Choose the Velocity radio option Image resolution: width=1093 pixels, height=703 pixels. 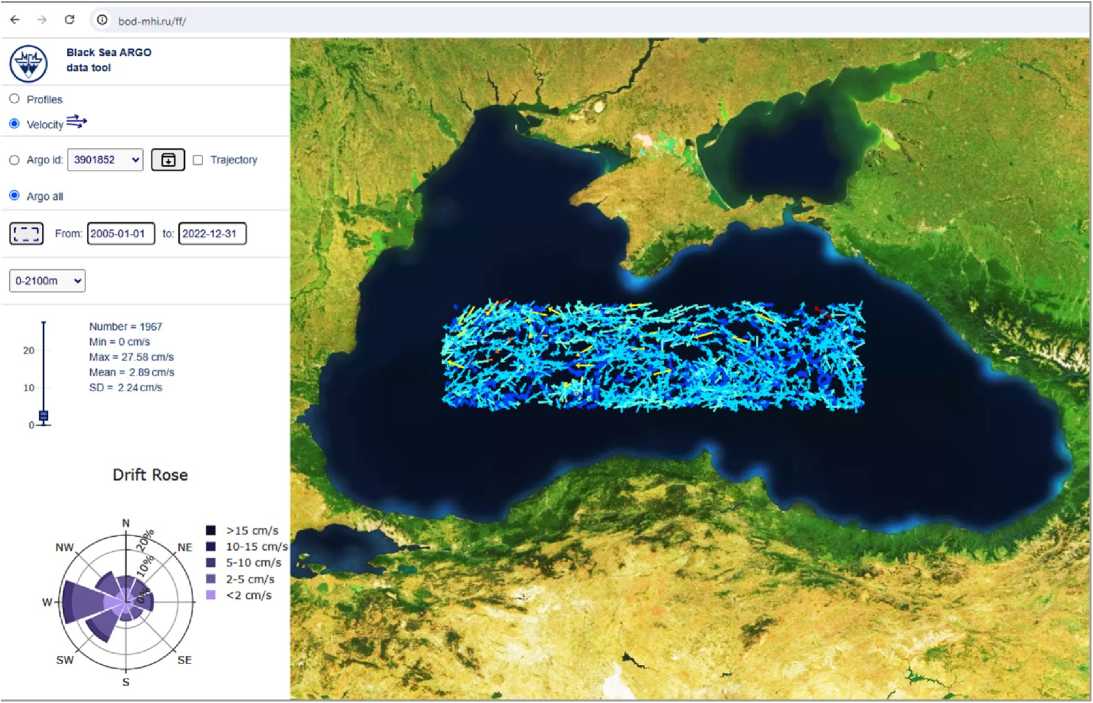click(x=14, y=124)
